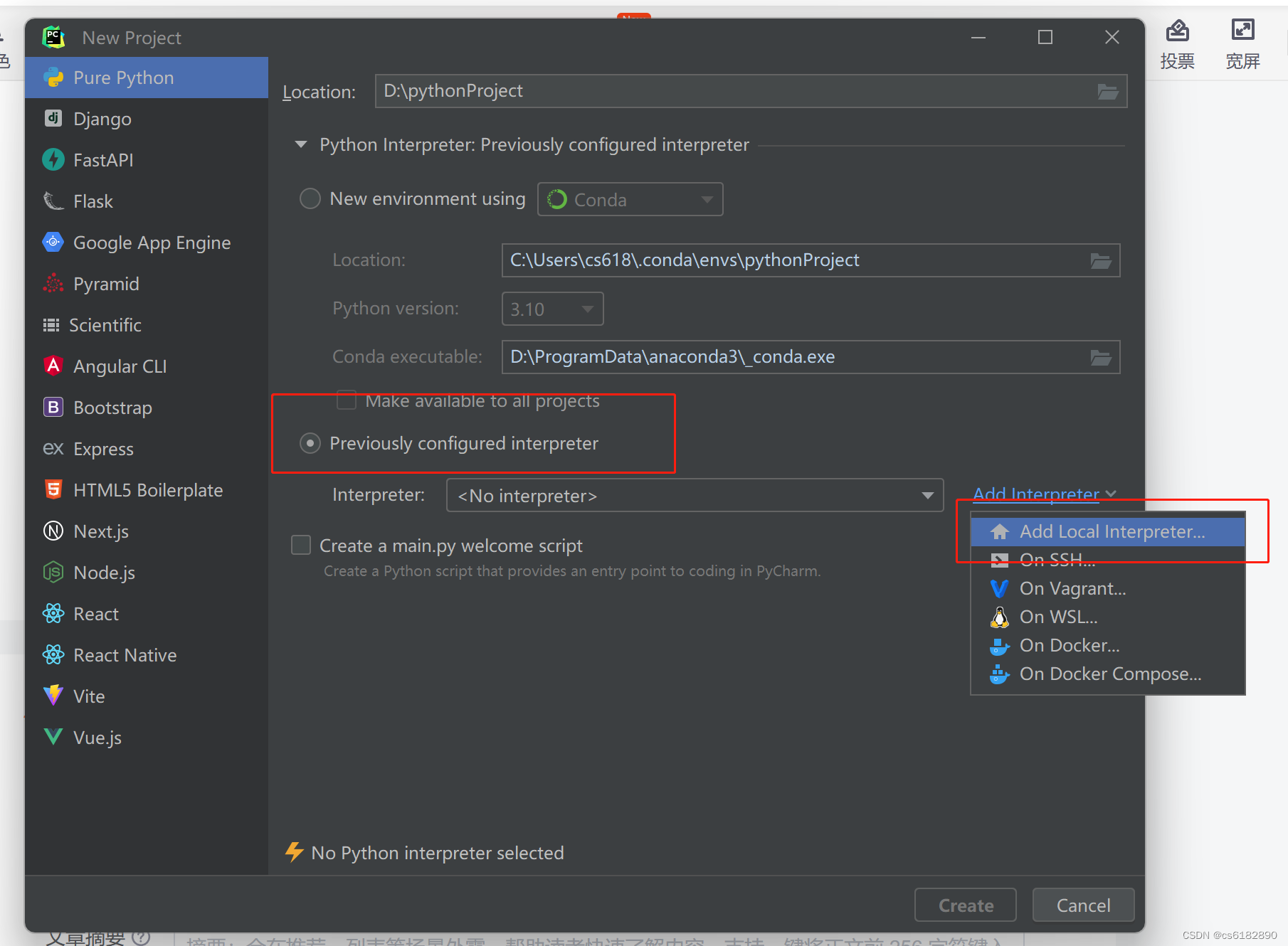Choose the Bootstrap project icon
This screenshot has height=946, width=1288.
tap(53, 407)
